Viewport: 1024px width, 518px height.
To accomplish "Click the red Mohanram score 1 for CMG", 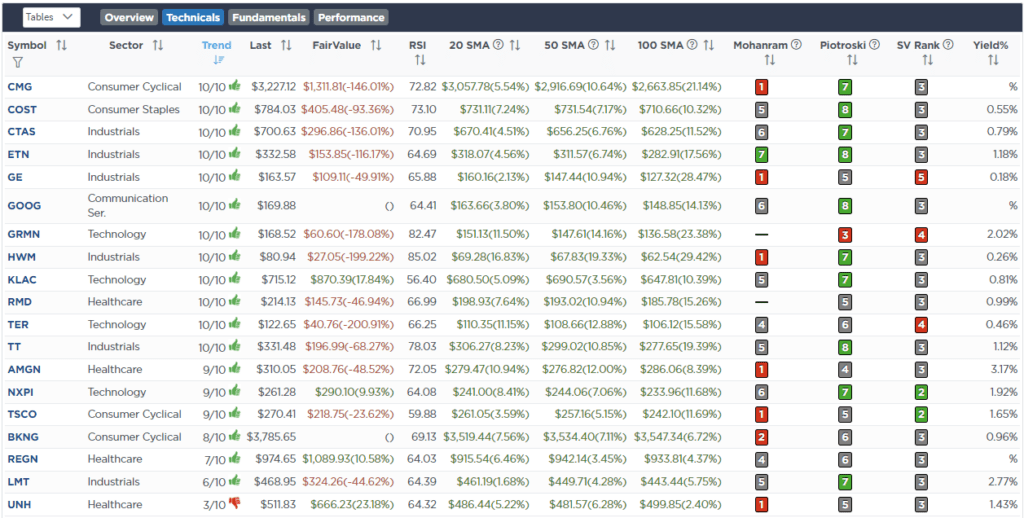I will 761,86.
